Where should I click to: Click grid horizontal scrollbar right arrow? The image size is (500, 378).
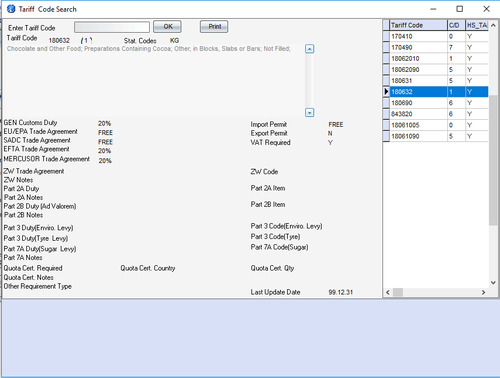click(x=483, y=292)
